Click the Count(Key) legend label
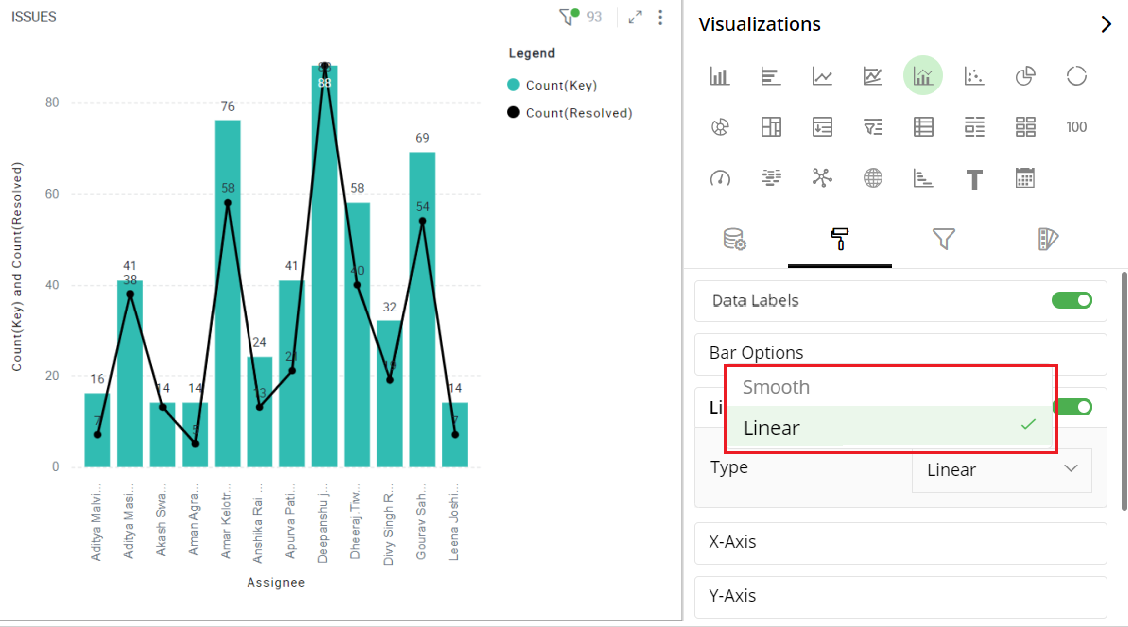 click(561, 86)
